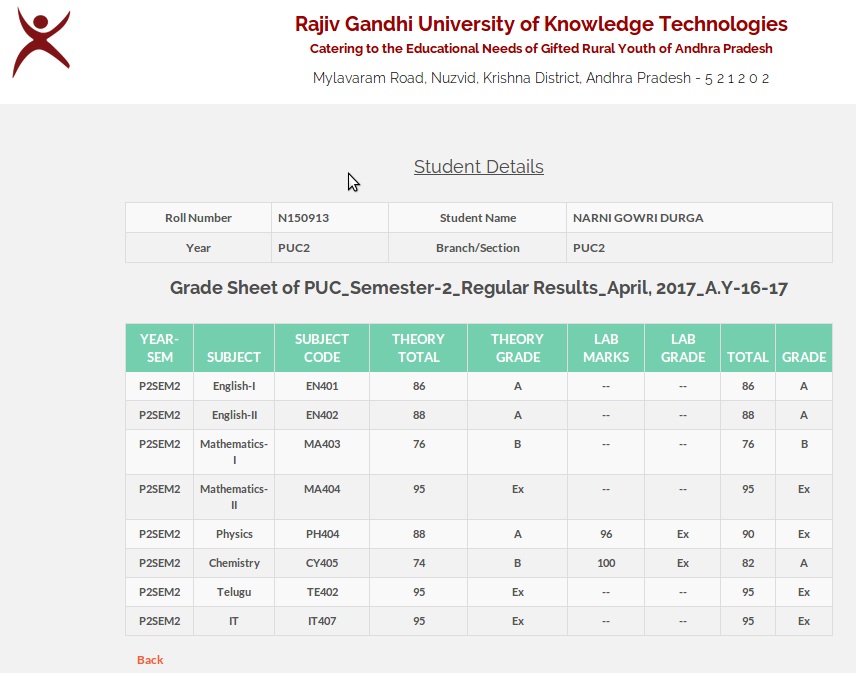Click subject code IT407
This screenshot has width=856, height=673.
tap(322, 621)
